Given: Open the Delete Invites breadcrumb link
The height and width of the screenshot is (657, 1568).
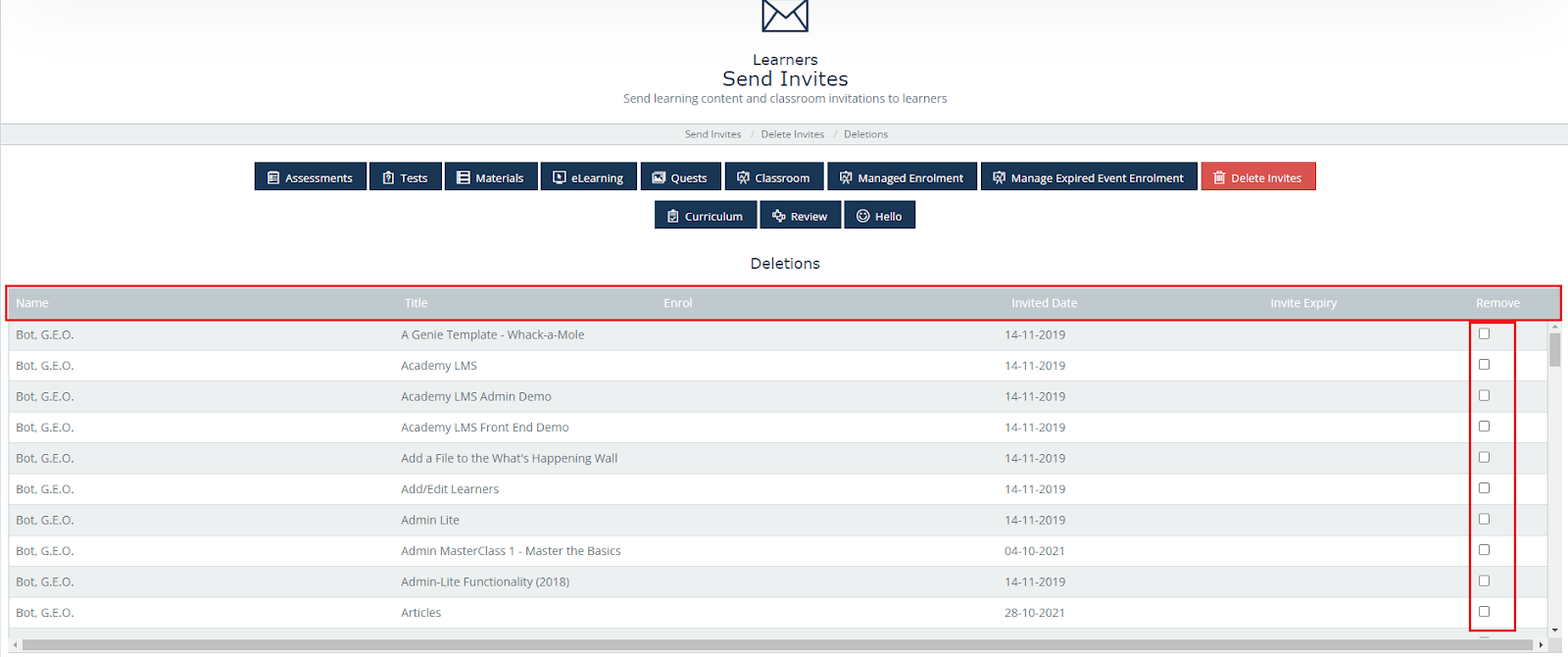Looking at the screenshot, I should [x=792, y=134].
